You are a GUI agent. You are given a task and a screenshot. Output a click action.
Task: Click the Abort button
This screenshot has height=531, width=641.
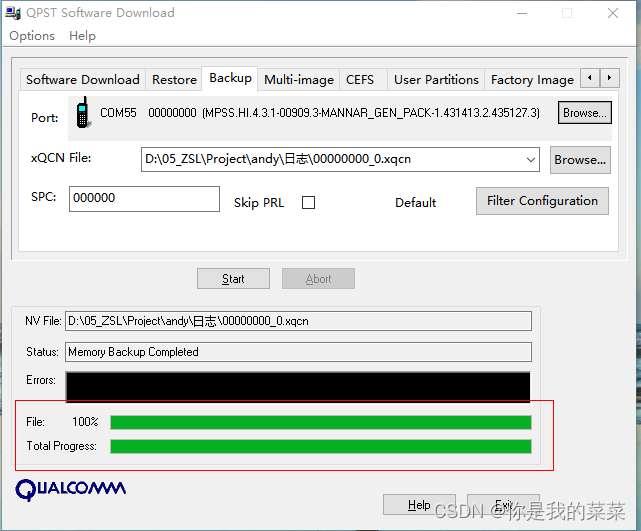click(x=318, y=279)
